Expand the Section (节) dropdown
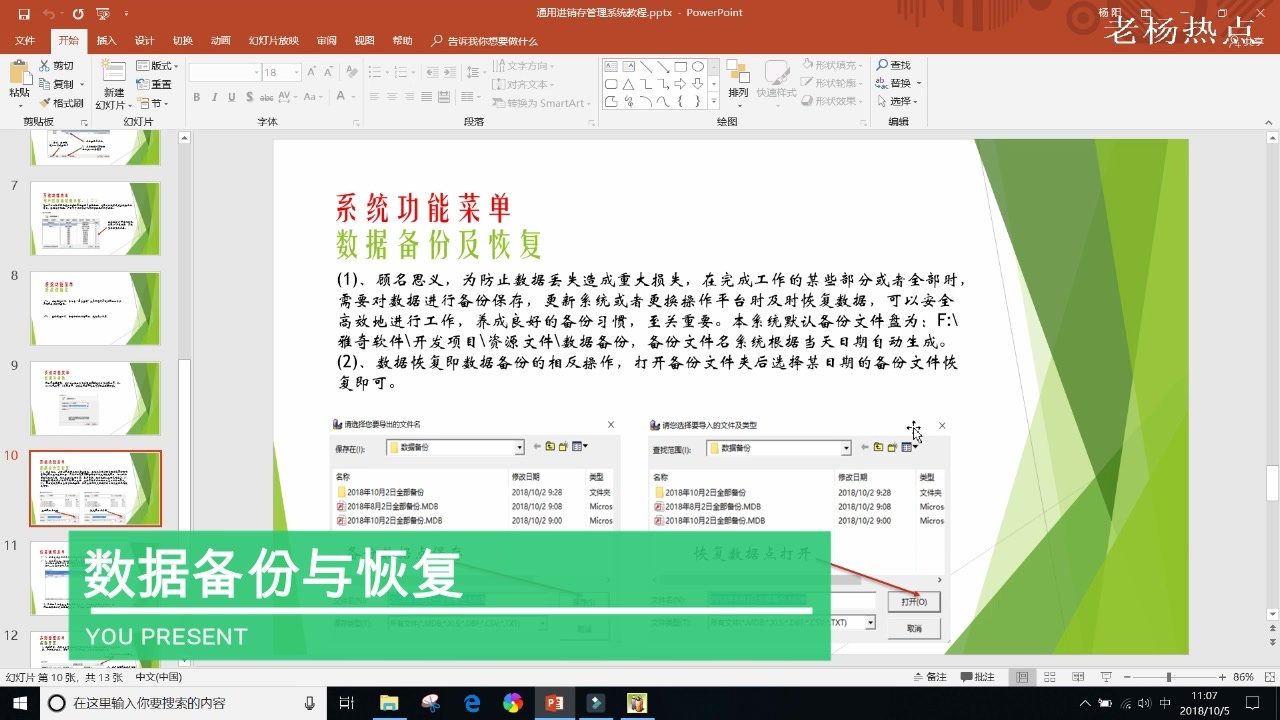1280x720 pixels. click(152, 103)
